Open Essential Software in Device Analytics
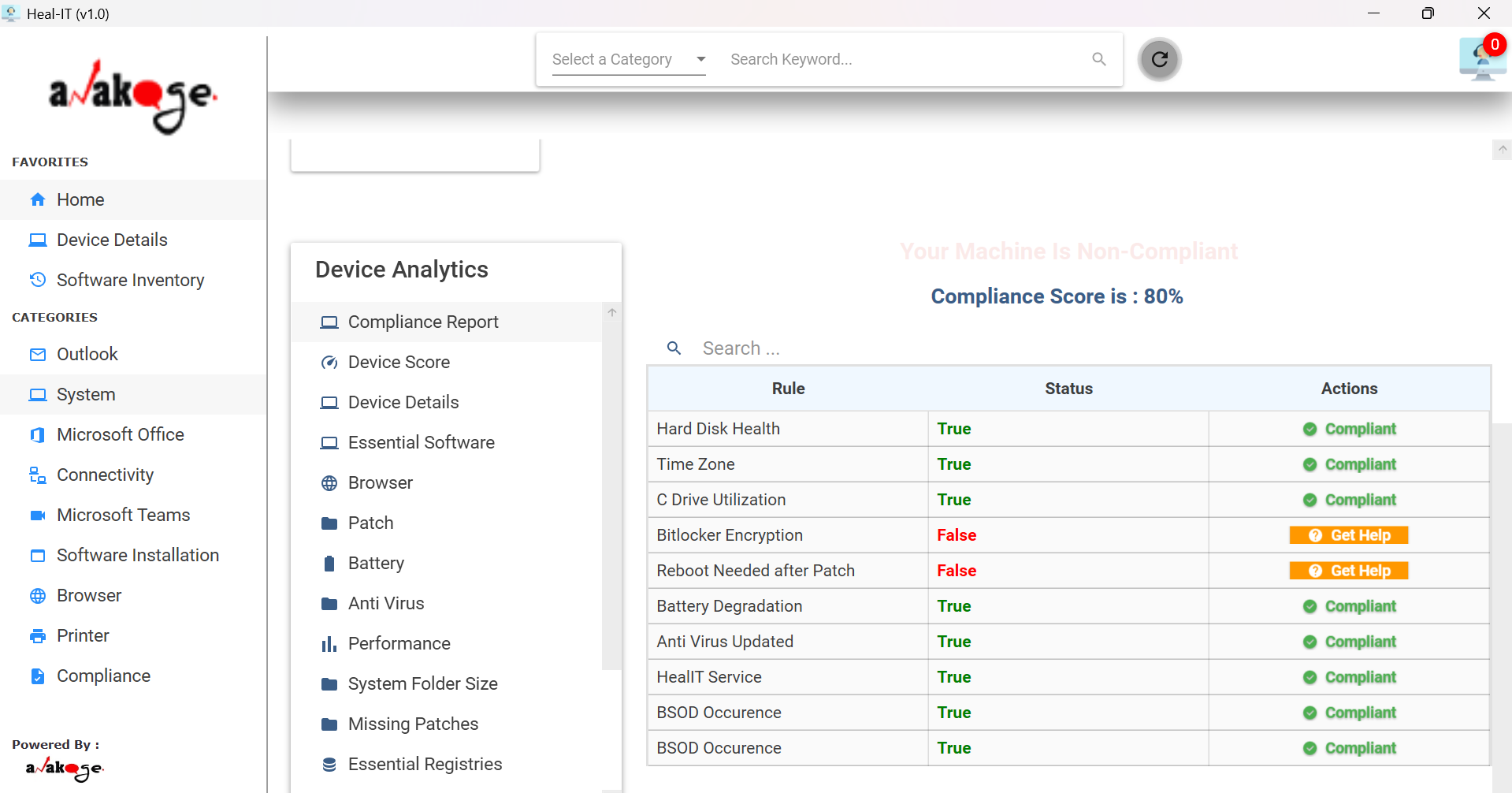 tap(447, 442)
